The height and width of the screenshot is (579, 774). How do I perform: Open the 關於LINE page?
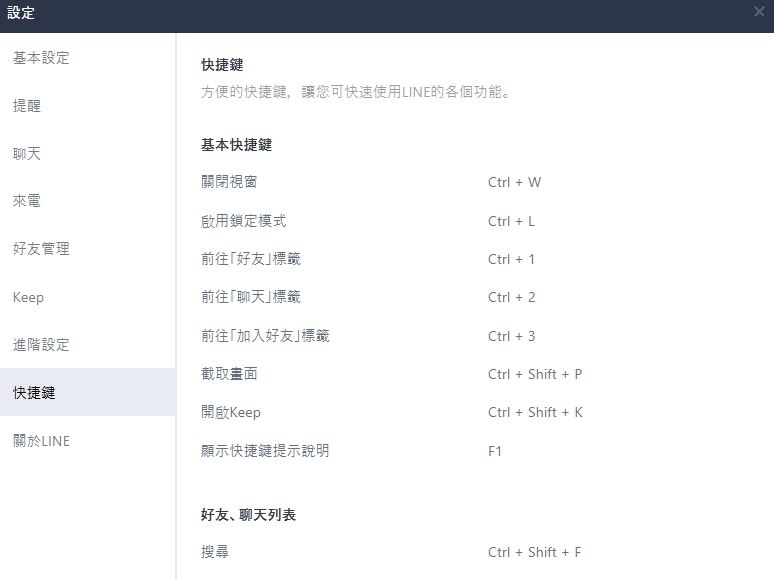pos(41,441)
